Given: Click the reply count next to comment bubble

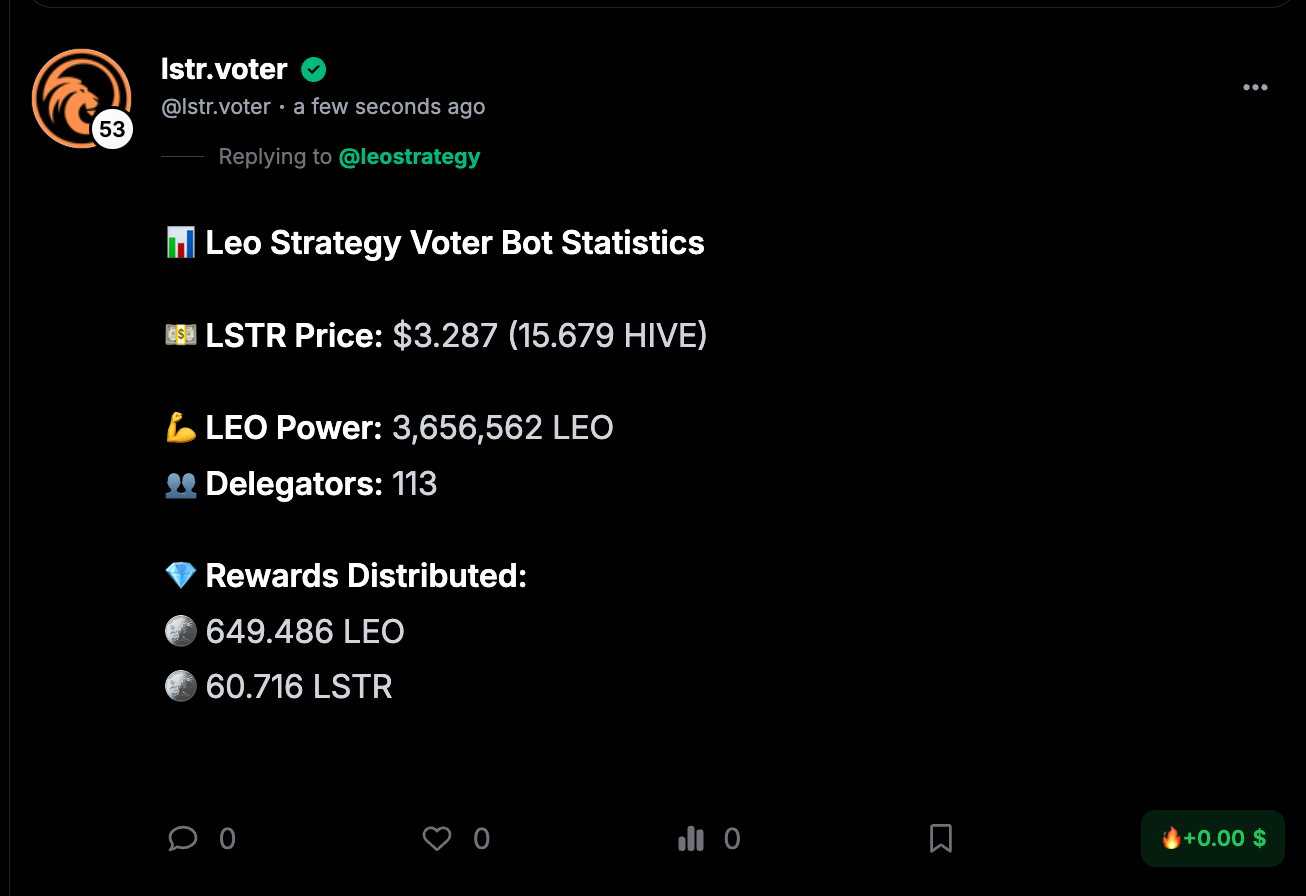Looking at the screenshot, I should (227, 838).
